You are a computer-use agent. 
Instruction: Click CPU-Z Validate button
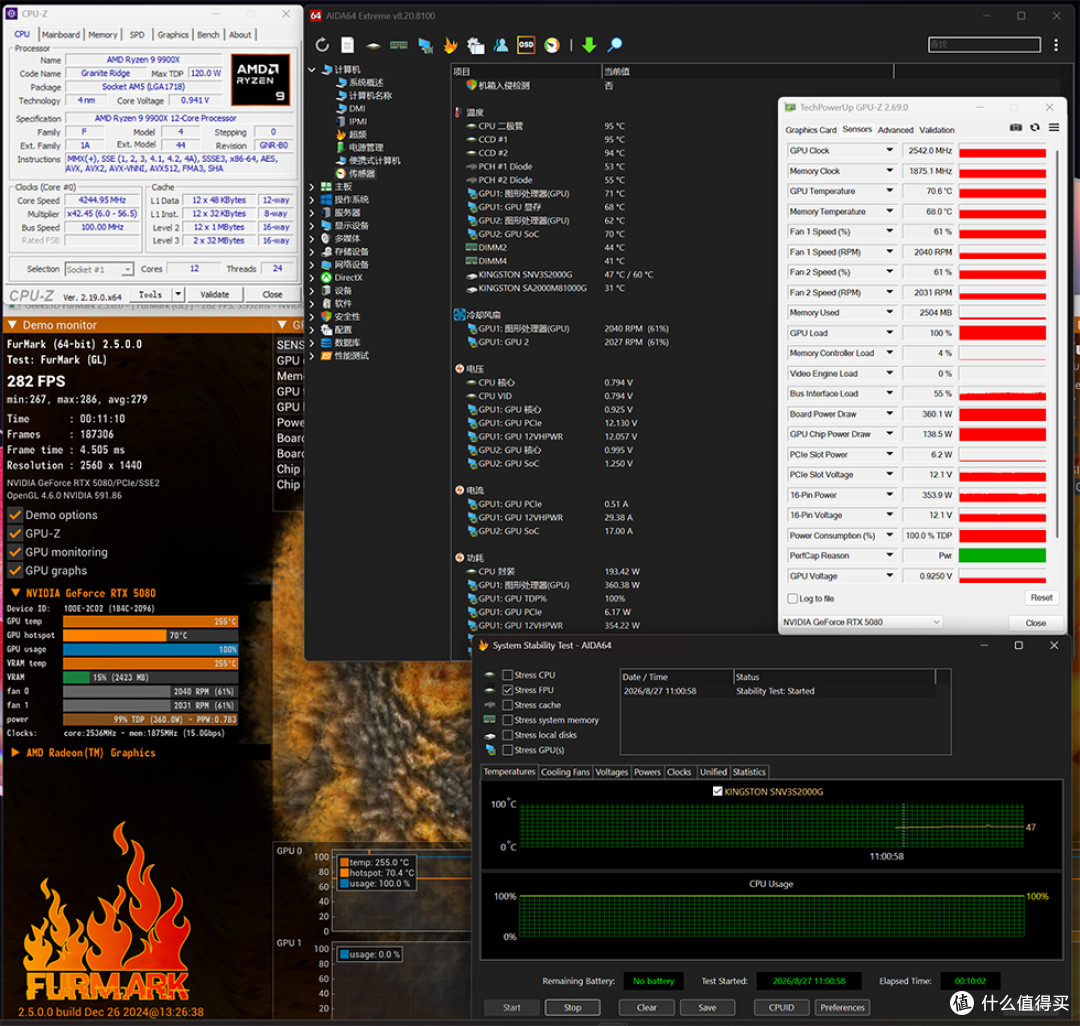(214, 295)
